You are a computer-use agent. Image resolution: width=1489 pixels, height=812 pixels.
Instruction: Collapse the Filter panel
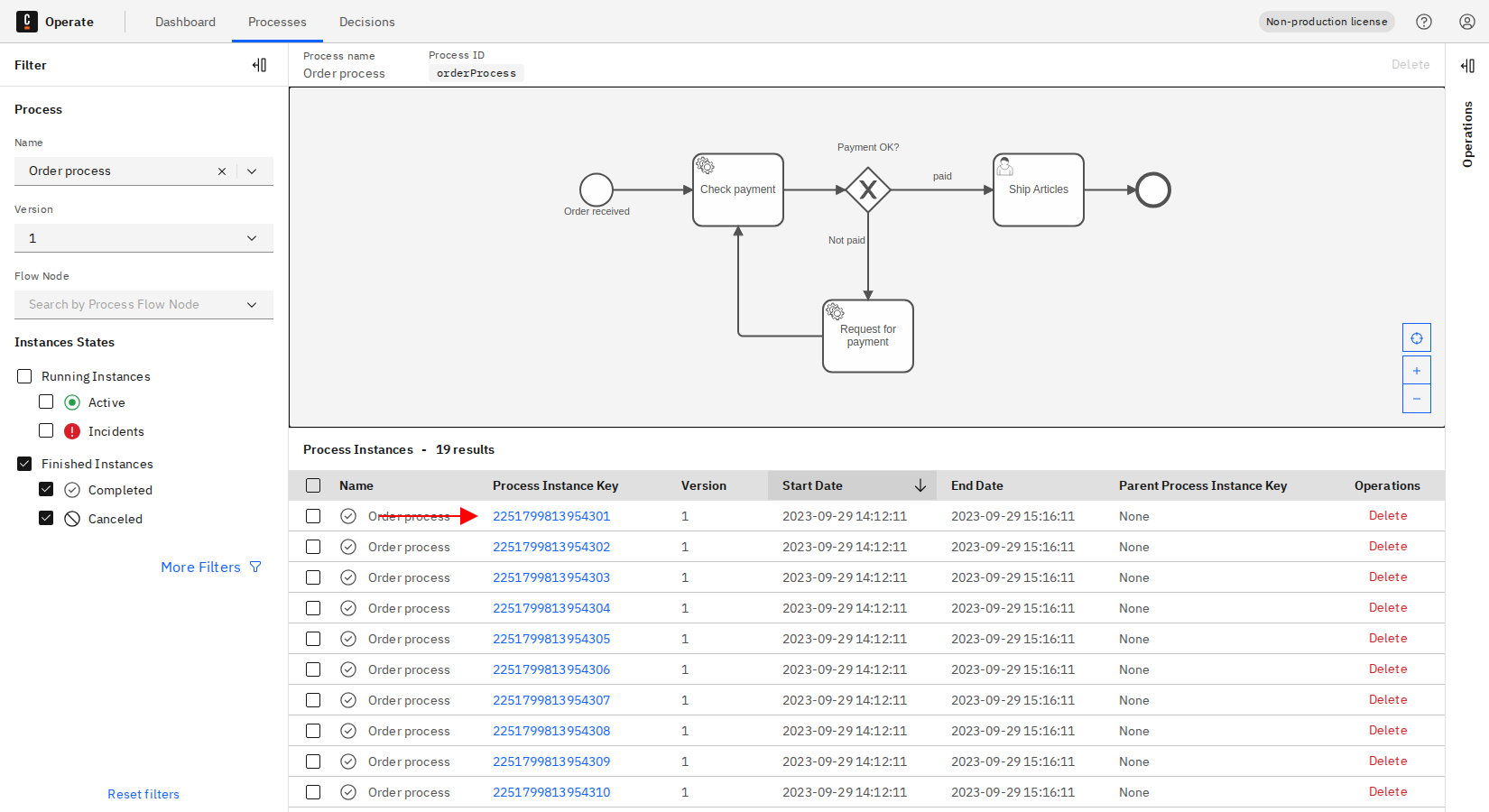[x=260, y=64]
